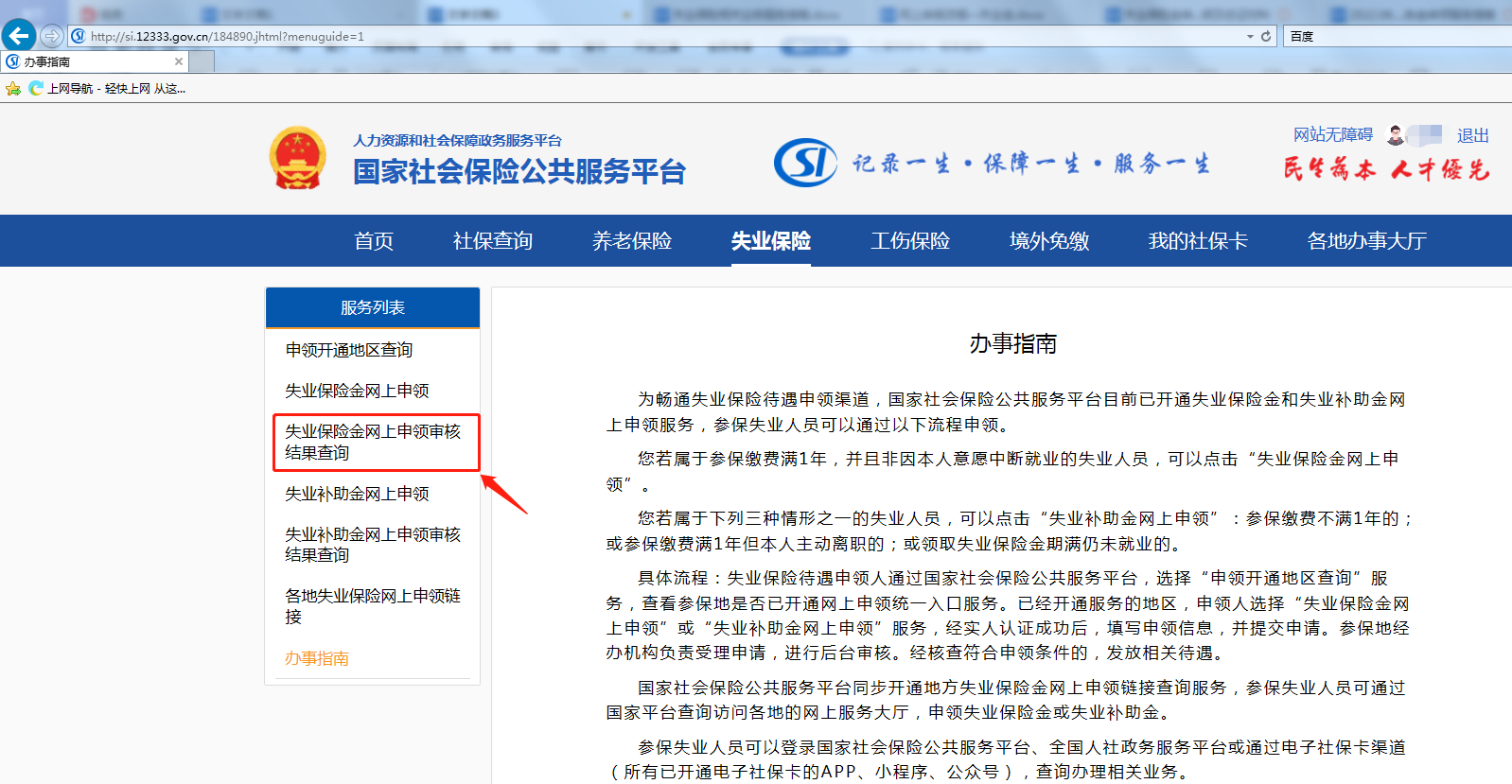Go to 首页 in the navigation bar
Image resolution: width=1512 pixels, height=784 pixels.
pos(373,241)
